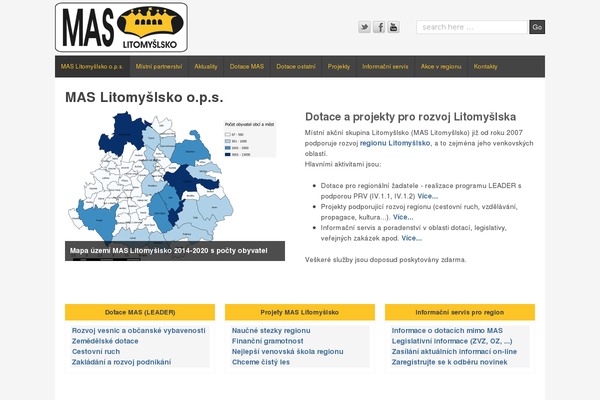
Task: Click the 'Projety MAS Litomyšlsko' yellow header
Action: point(300,312)
